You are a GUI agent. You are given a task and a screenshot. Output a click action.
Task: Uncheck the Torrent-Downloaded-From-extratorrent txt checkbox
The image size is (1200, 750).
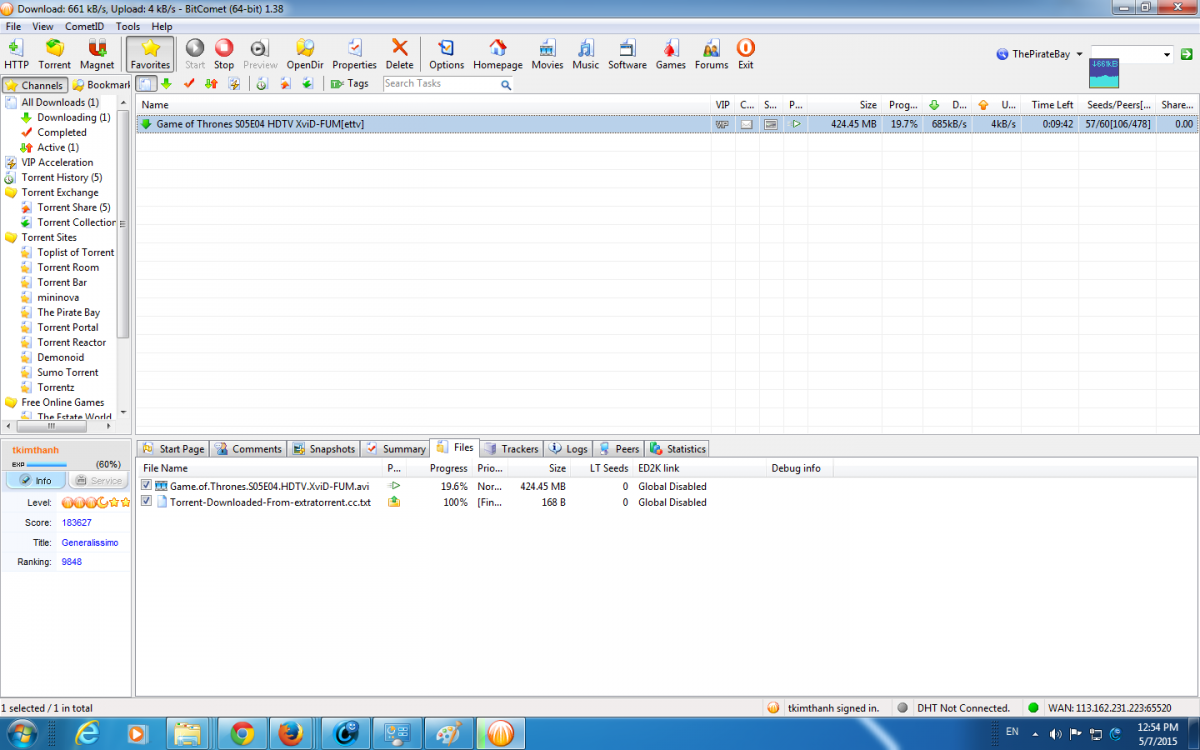pyautogui.click(x=147, y=502)
